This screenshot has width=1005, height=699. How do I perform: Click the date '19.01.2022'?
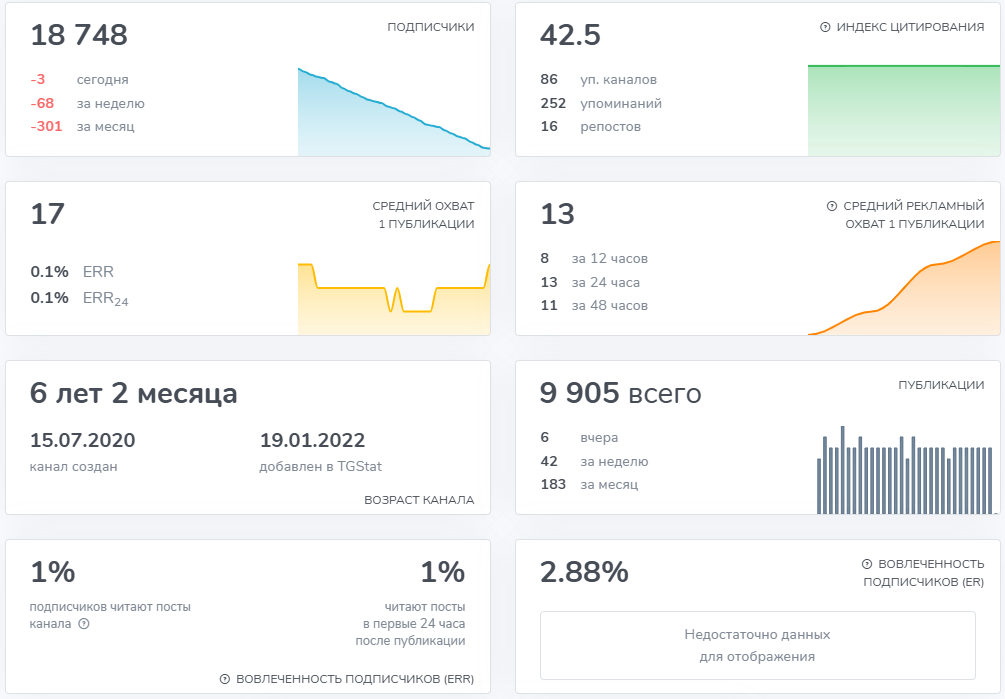click(312, 440)
